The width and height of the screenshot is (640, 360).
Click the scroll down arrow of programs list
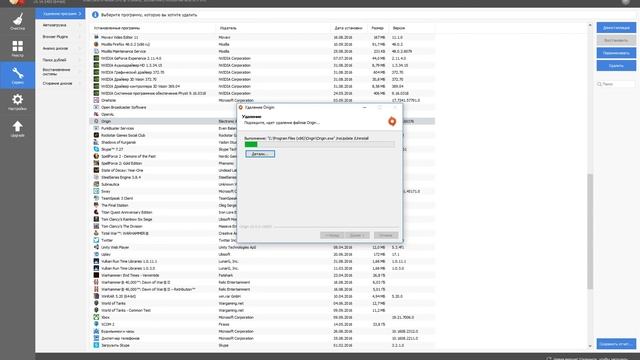(x=590, y=346)
